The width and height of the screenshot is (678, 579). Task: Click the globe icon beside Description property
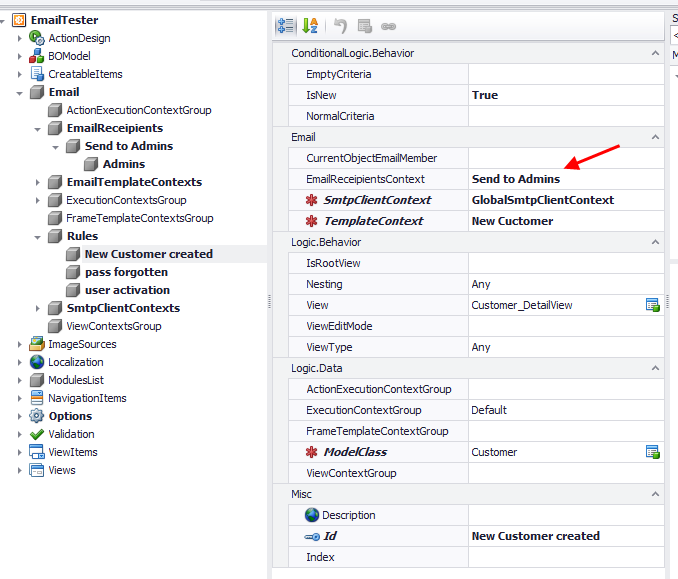(x=312, y=515)
